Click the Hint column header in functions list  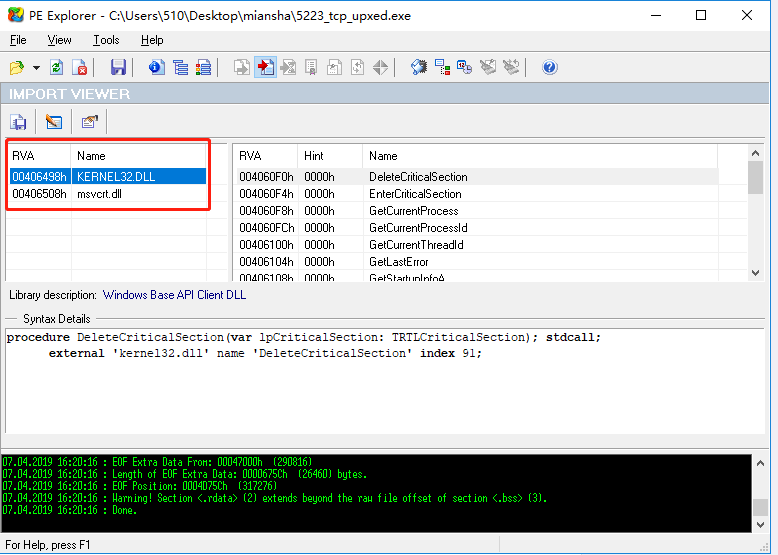[x=330, y=156]
